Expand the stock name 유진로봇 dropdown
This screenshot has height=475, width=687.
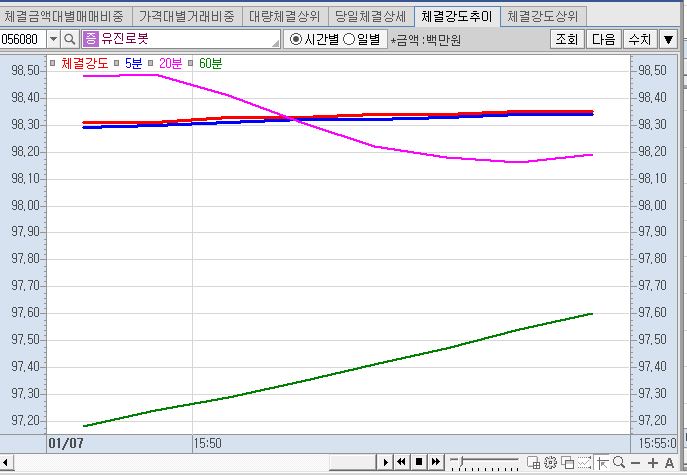pyautogui.click(x=273, y=39)
